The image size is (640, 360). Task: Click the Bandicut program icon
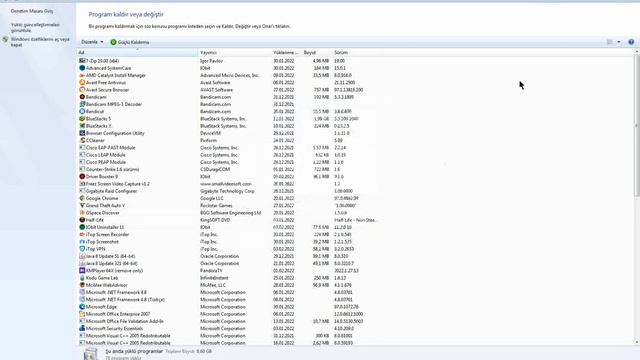pyautogui.click(x=82, y=111)
